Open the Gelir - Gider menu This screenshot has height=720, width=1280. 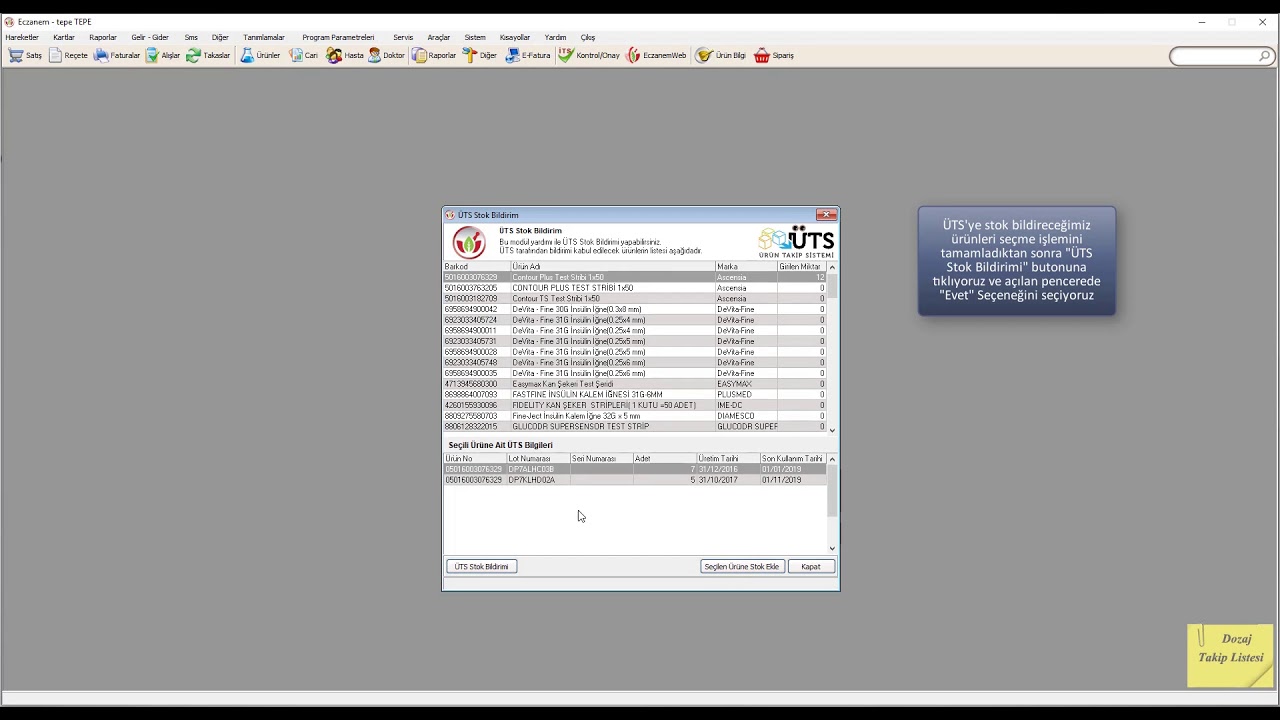(150, 37)
